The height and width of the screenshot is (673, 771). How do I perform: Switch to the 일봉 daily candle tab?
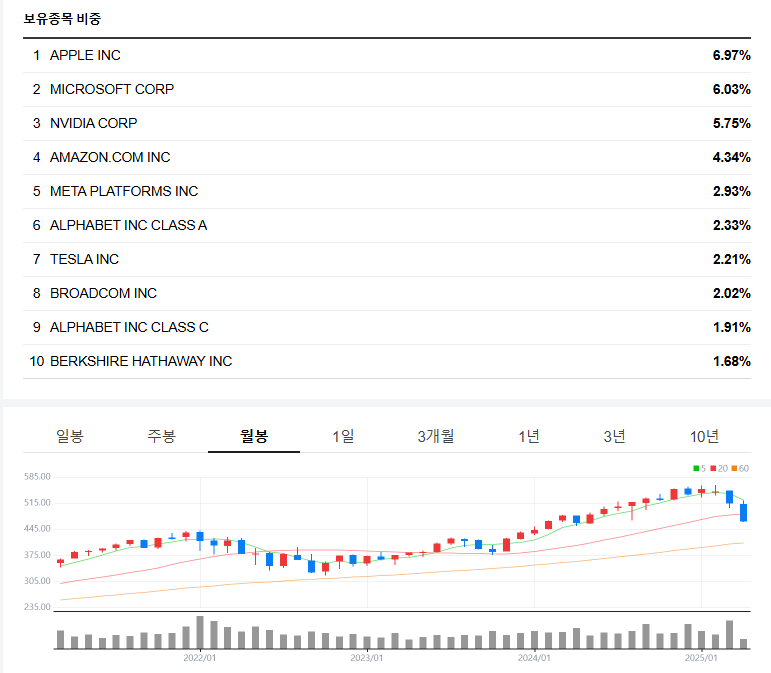coord(70,436)
